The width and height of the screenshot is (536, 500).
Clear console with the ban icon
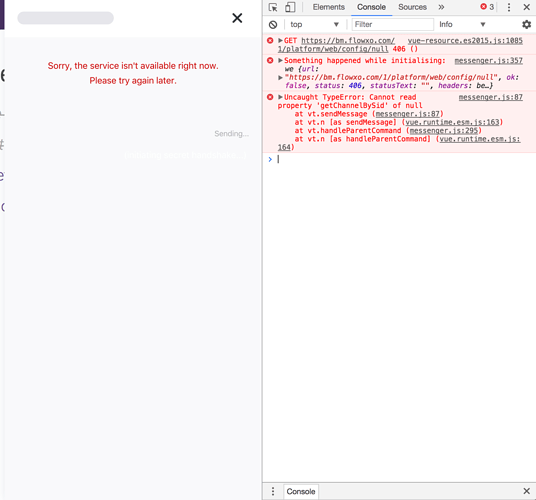[x=273, y=25]
